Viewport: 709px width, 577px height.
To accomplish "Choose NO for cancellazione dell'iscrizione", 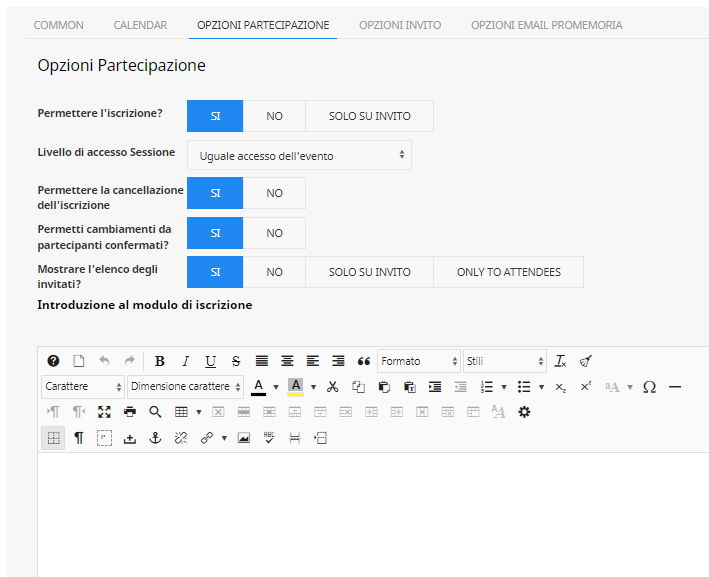I will (x=274, y=193).
